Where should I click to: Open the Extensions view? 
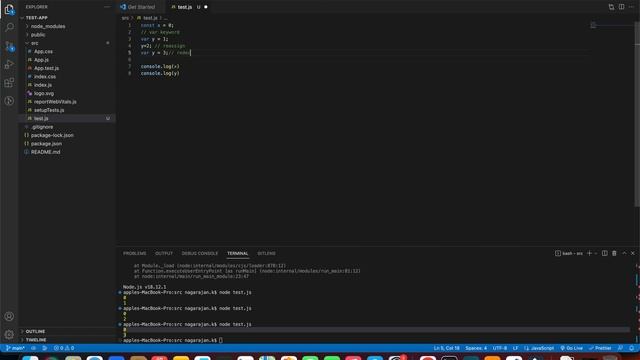9,83
